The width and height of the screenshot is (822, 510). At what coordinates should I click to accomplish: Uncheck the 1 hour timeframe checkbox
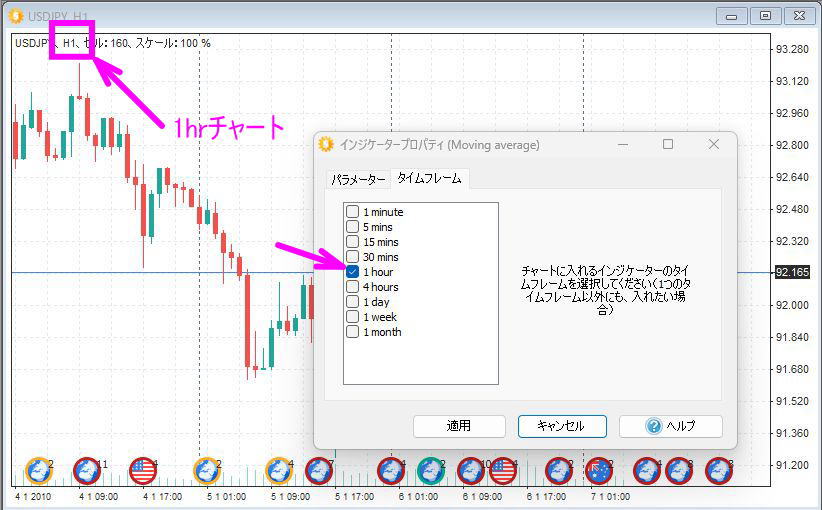point(352,272)
